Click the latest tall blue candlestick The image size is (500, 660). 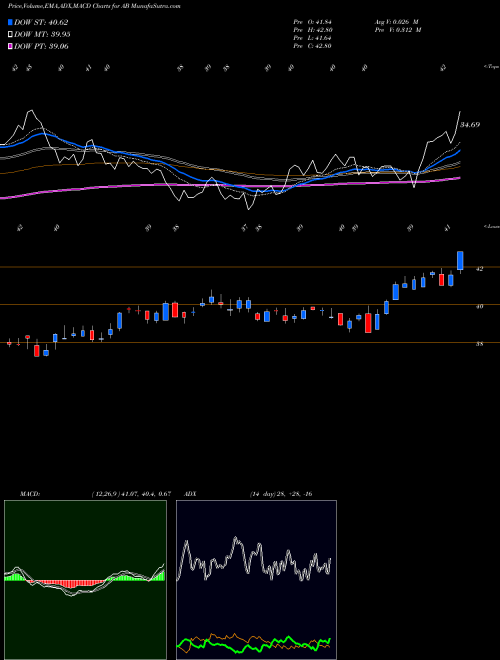(460, 261)
